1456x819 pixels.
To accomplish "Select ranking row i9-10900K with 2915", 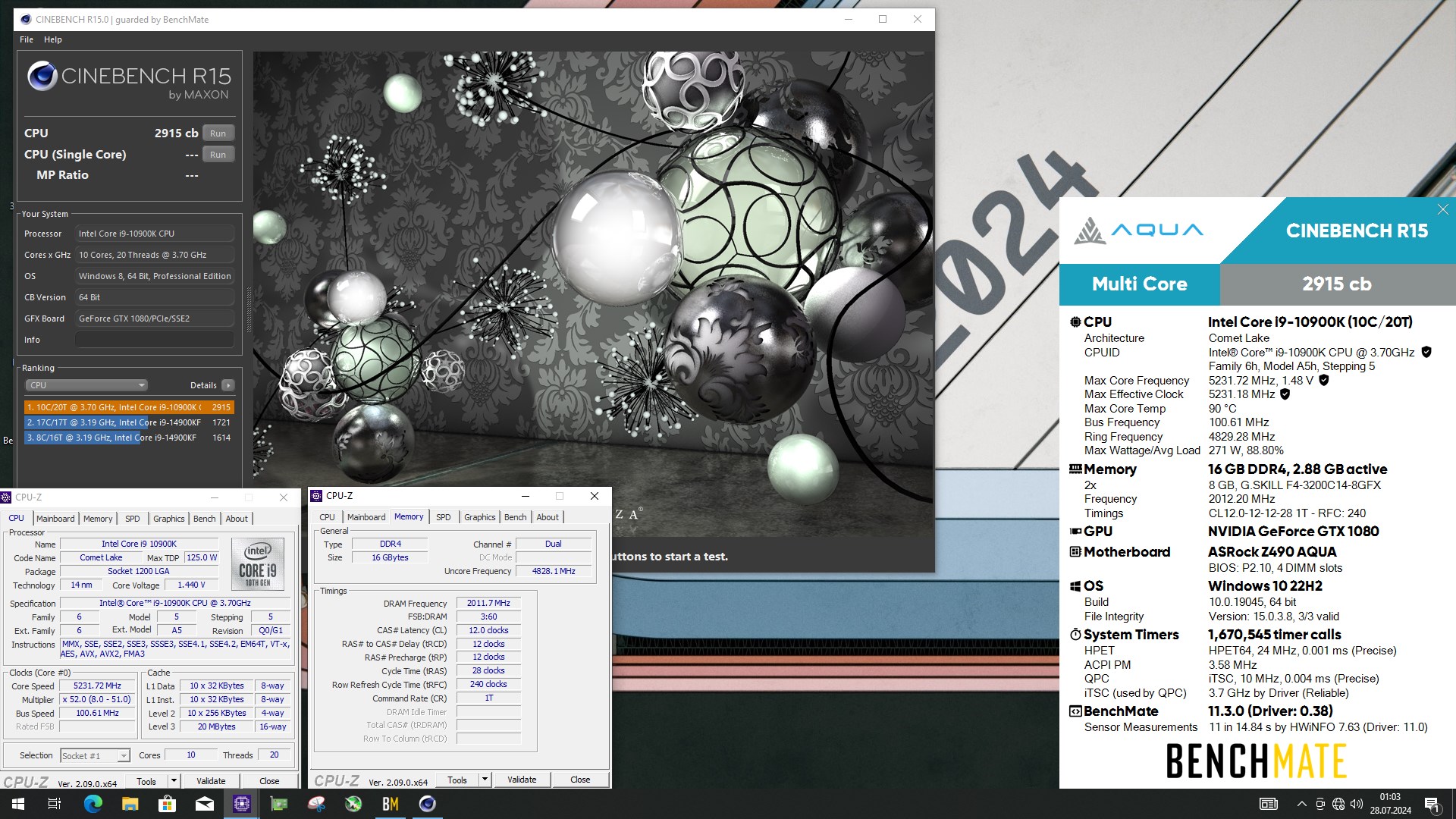I will (129, 407).
